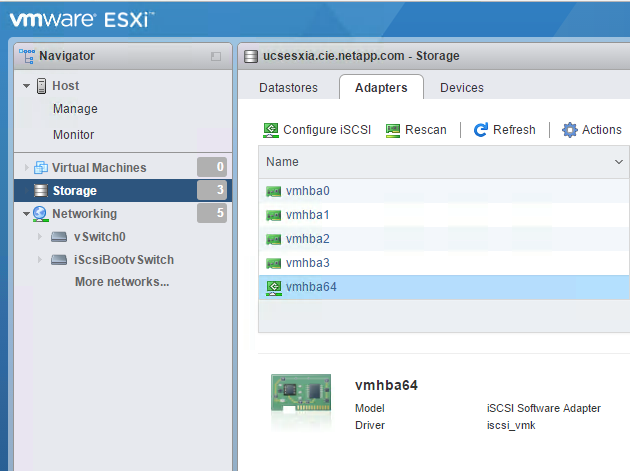Screen dimensions: 630x471
Task: Click the Host server icon
Action: [41, 86]
